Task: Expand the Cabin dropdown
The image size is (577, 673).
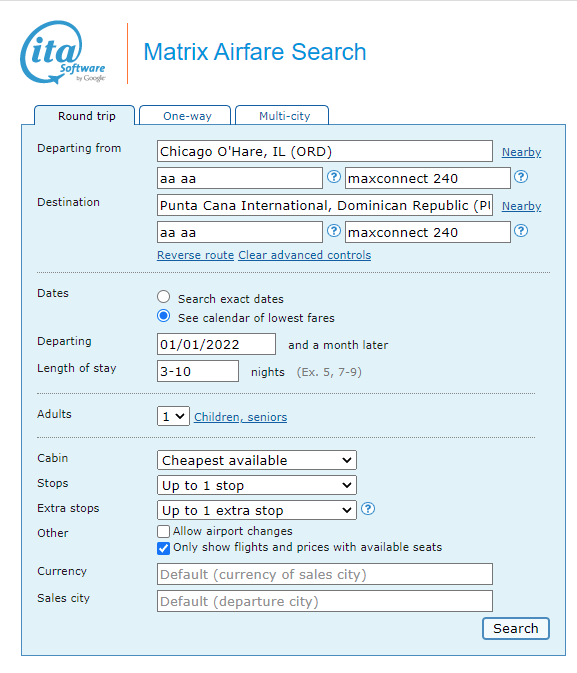Action: tap(257, 460)
